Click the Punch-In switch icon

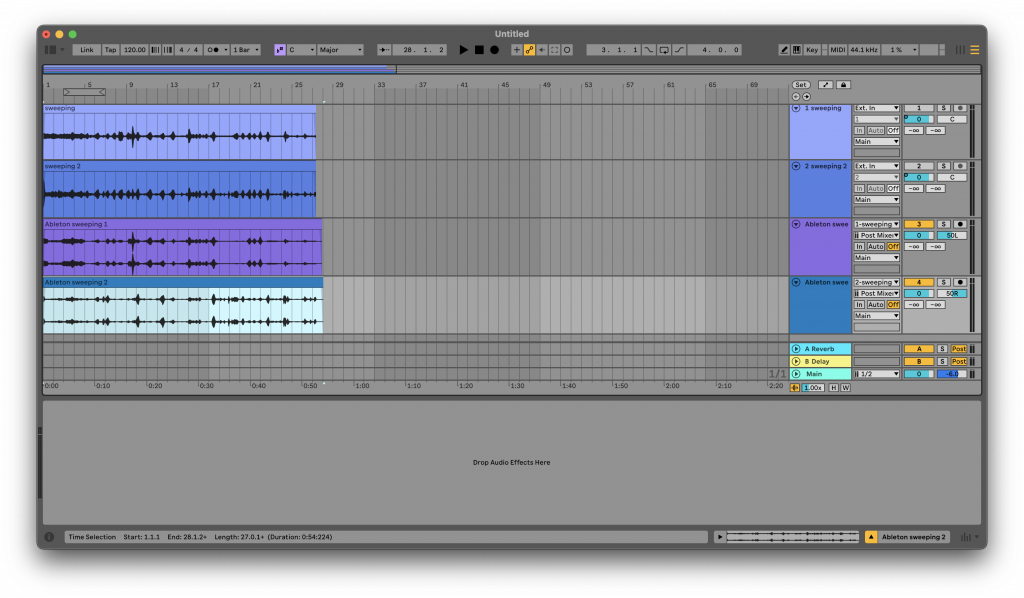[x=648, y=50]
